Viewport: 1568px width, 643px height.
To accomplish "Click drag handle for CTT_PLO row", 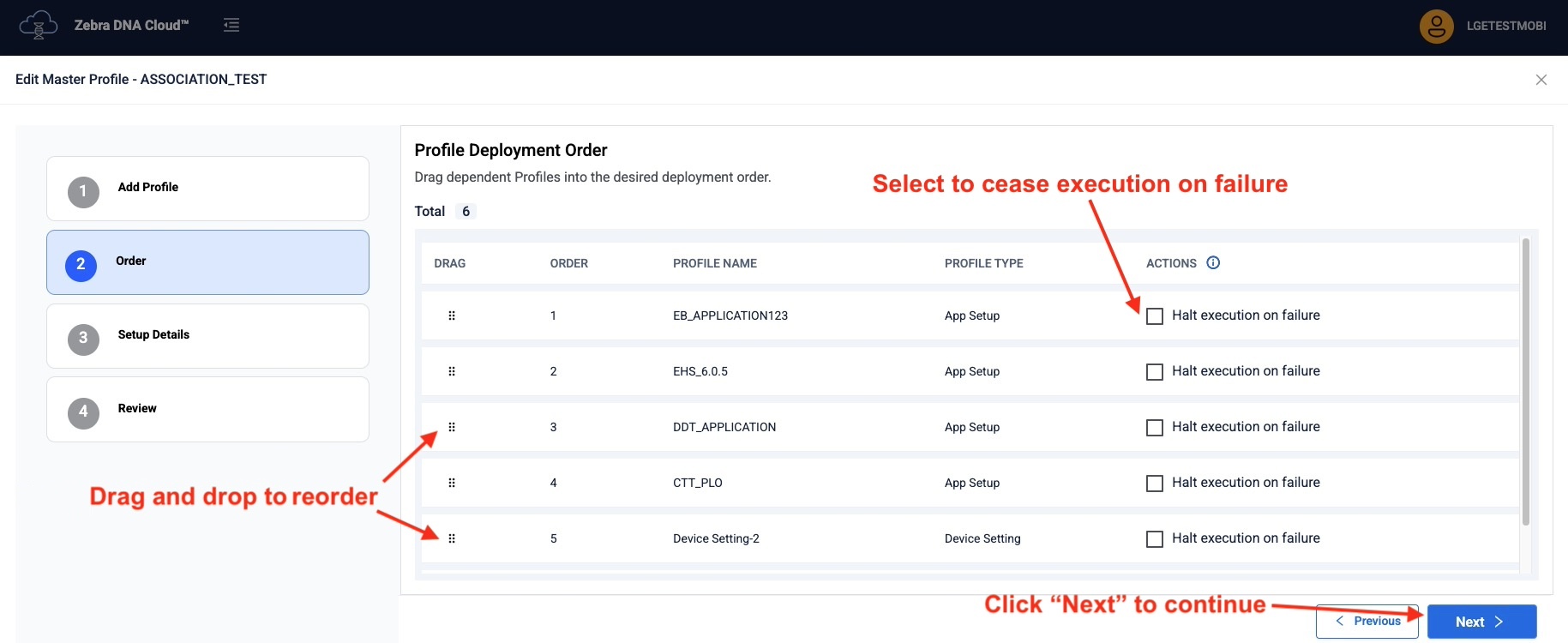I will 452,483.
